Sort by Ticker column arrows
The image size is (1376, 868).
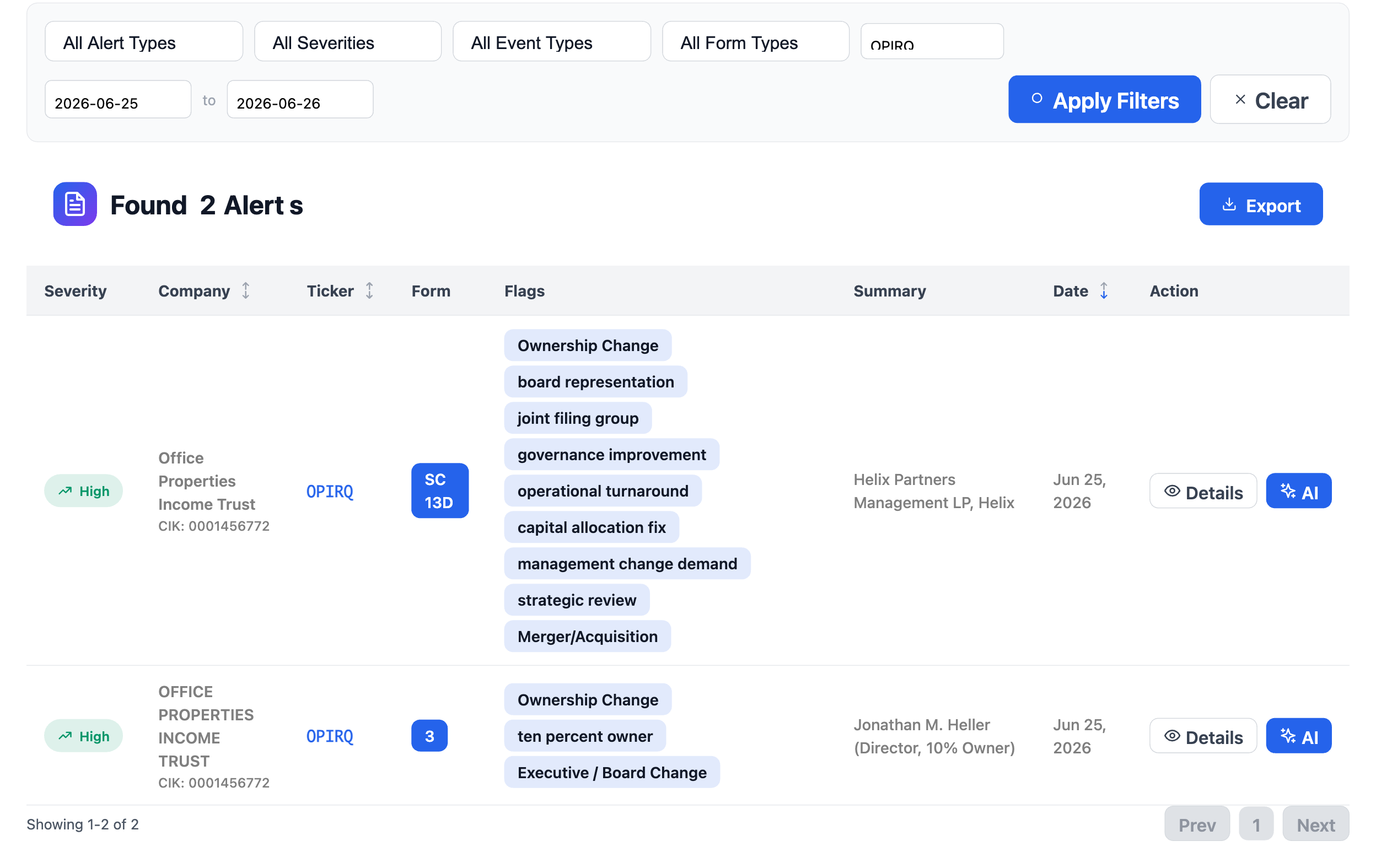pos(370,291)
